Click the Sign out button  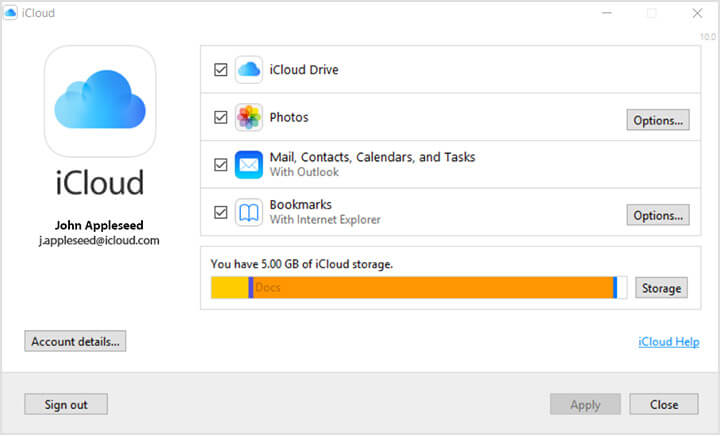pos(66,404)
